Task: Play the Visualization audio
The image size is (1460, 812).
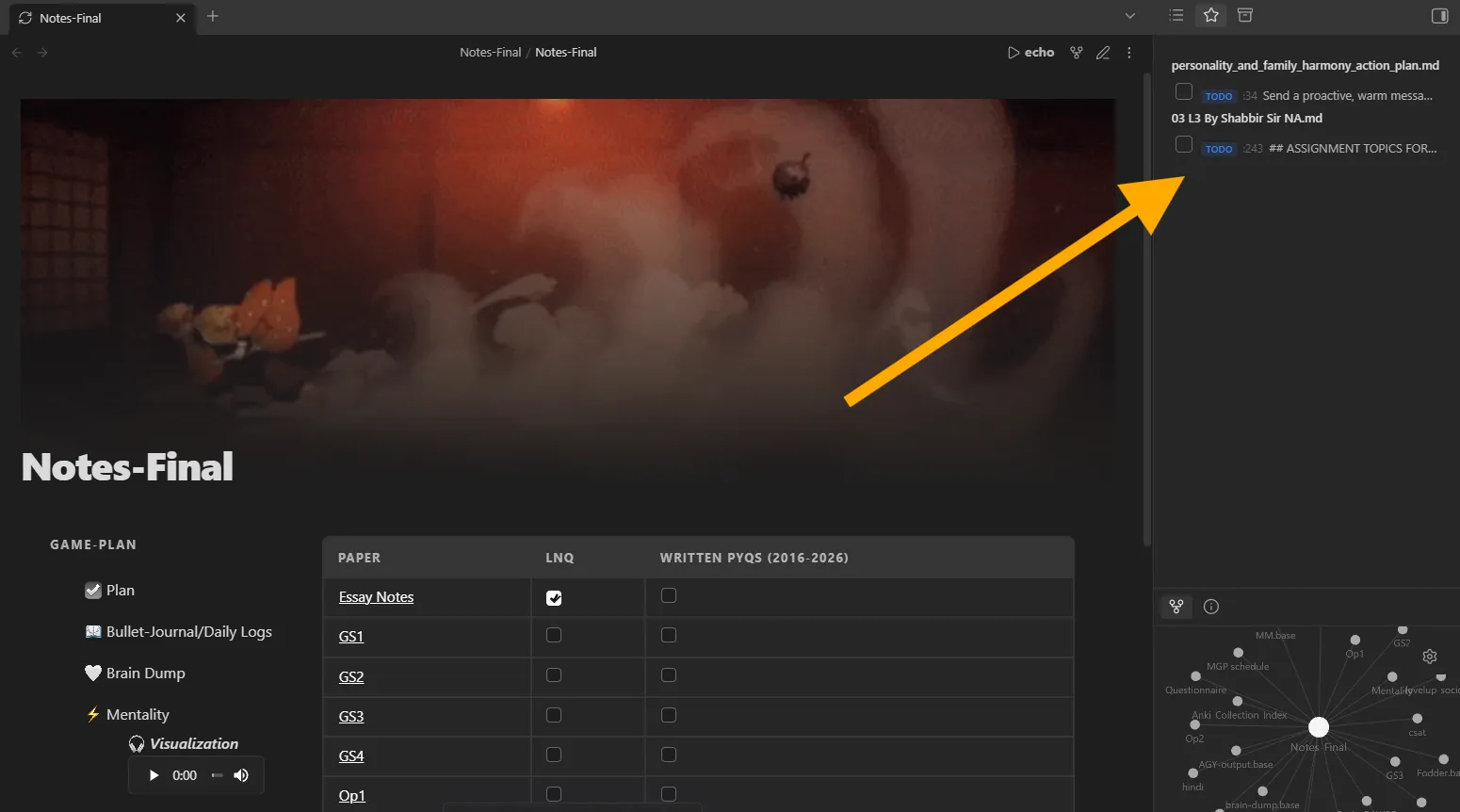Action: pos(154,775)
